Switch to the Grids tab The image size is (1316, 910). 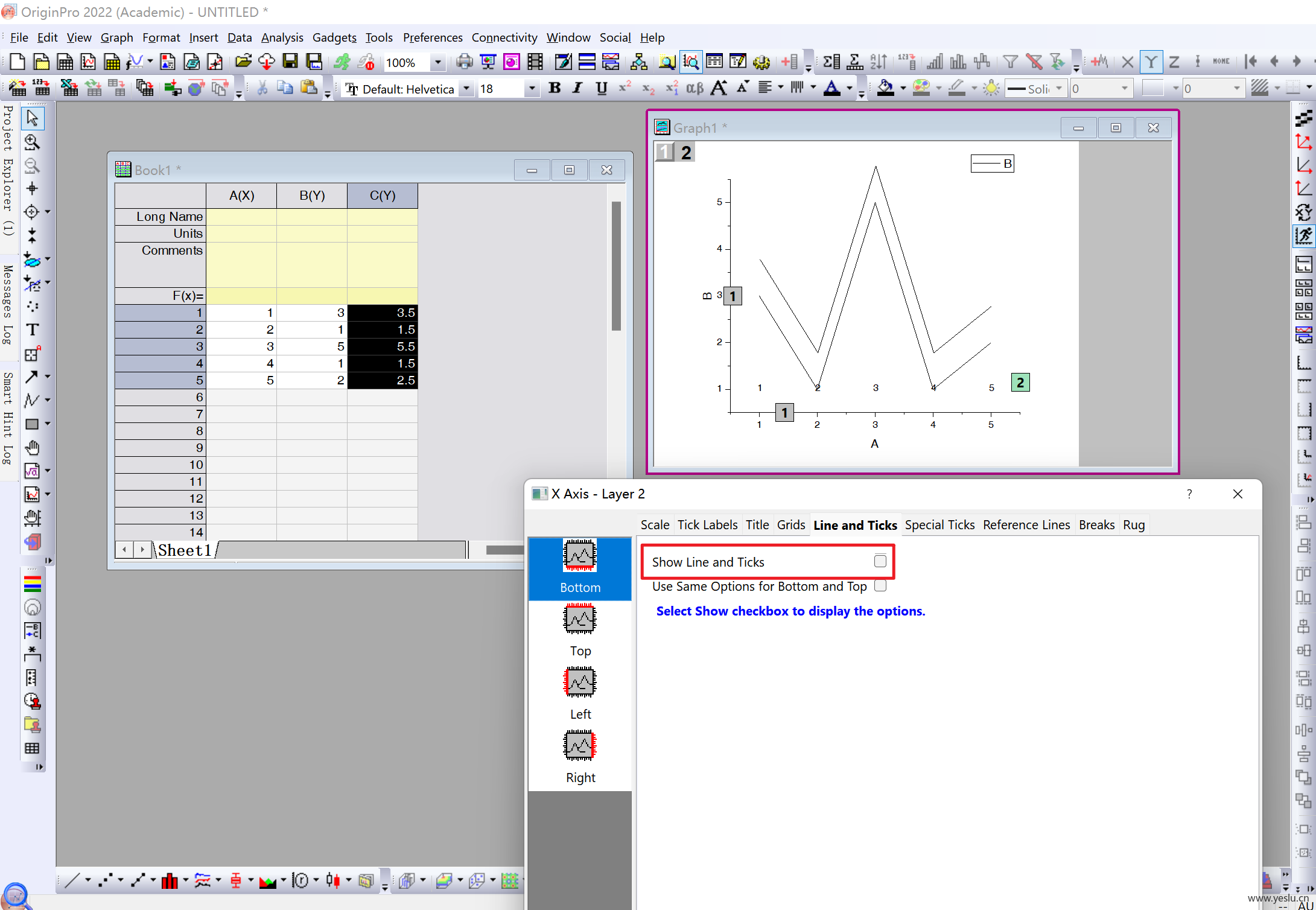791,525
